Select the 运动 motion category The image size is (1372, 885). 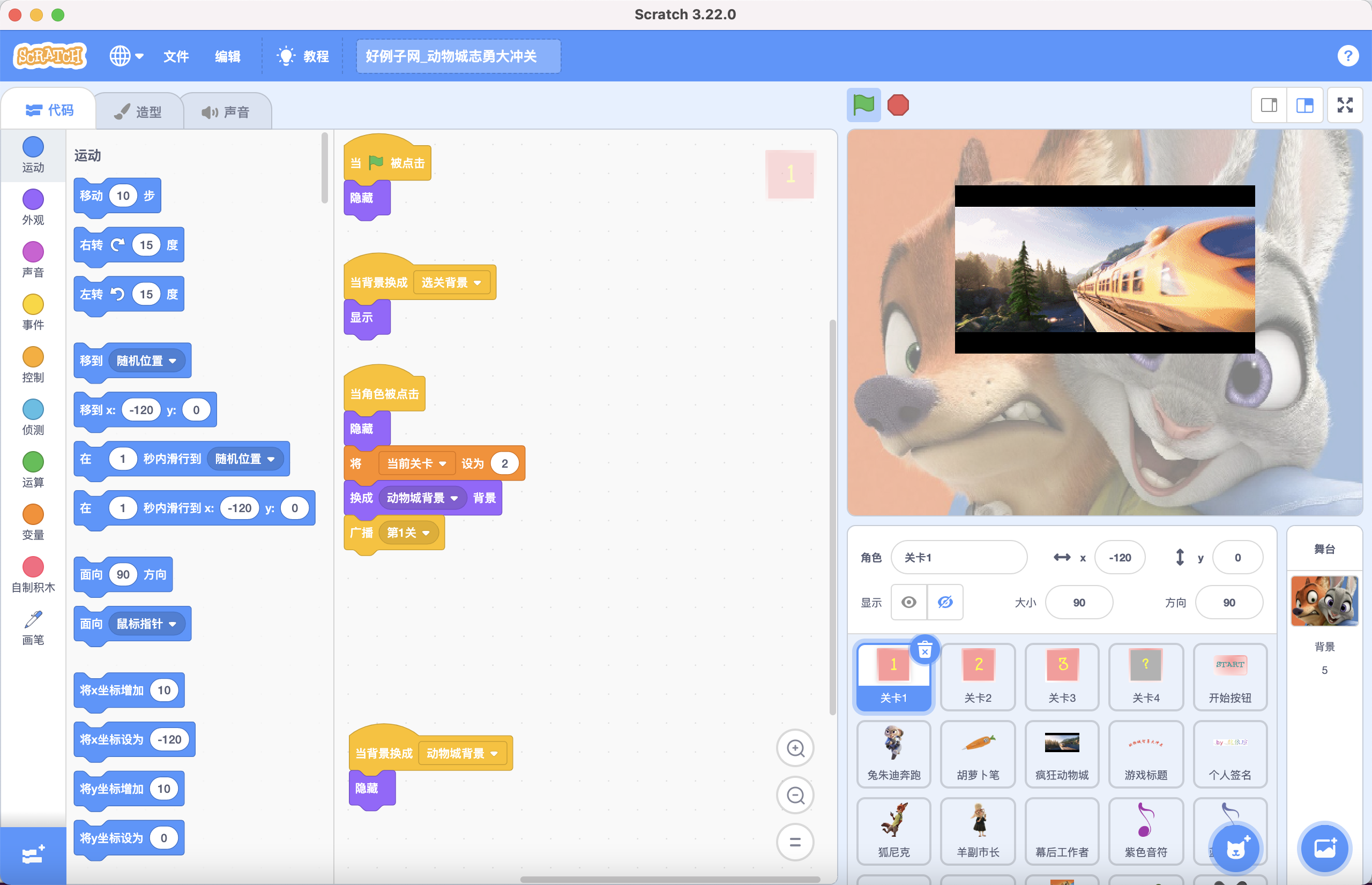33,155
